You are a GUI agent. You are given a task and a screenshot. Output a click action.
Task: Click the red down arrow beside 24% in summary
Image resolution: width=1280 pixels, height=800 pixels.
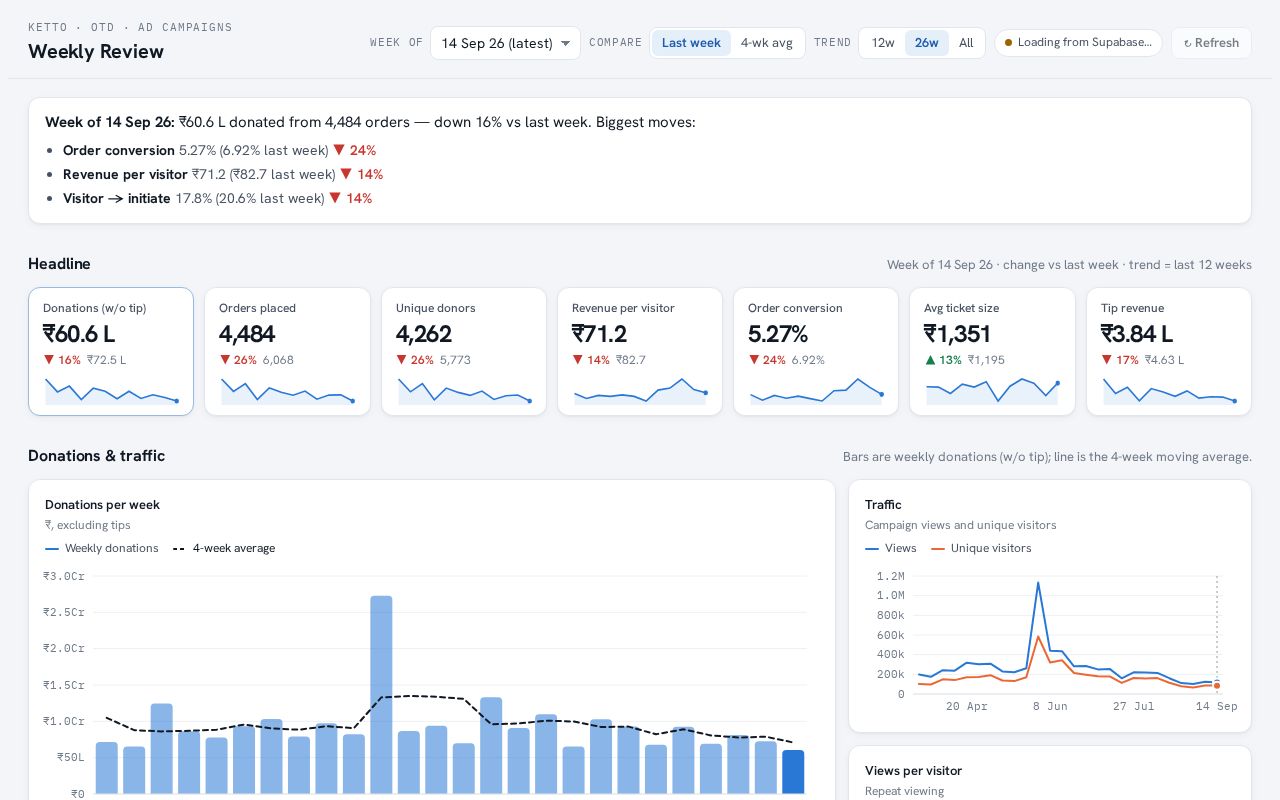point(339,150)
